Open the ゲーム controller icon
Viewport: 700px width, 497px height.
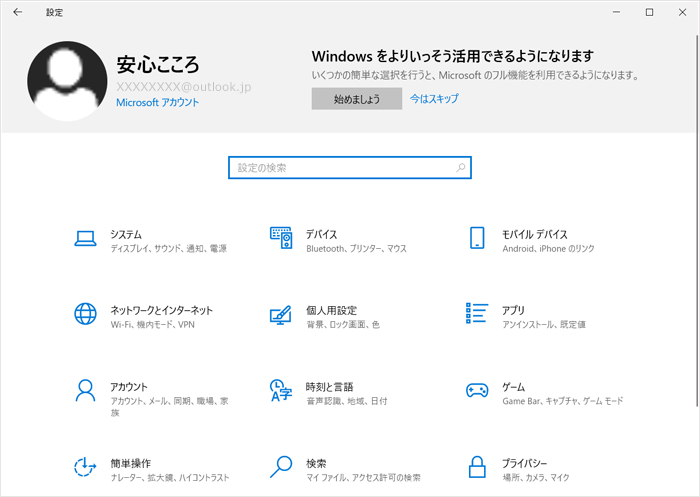coord(477,390)
